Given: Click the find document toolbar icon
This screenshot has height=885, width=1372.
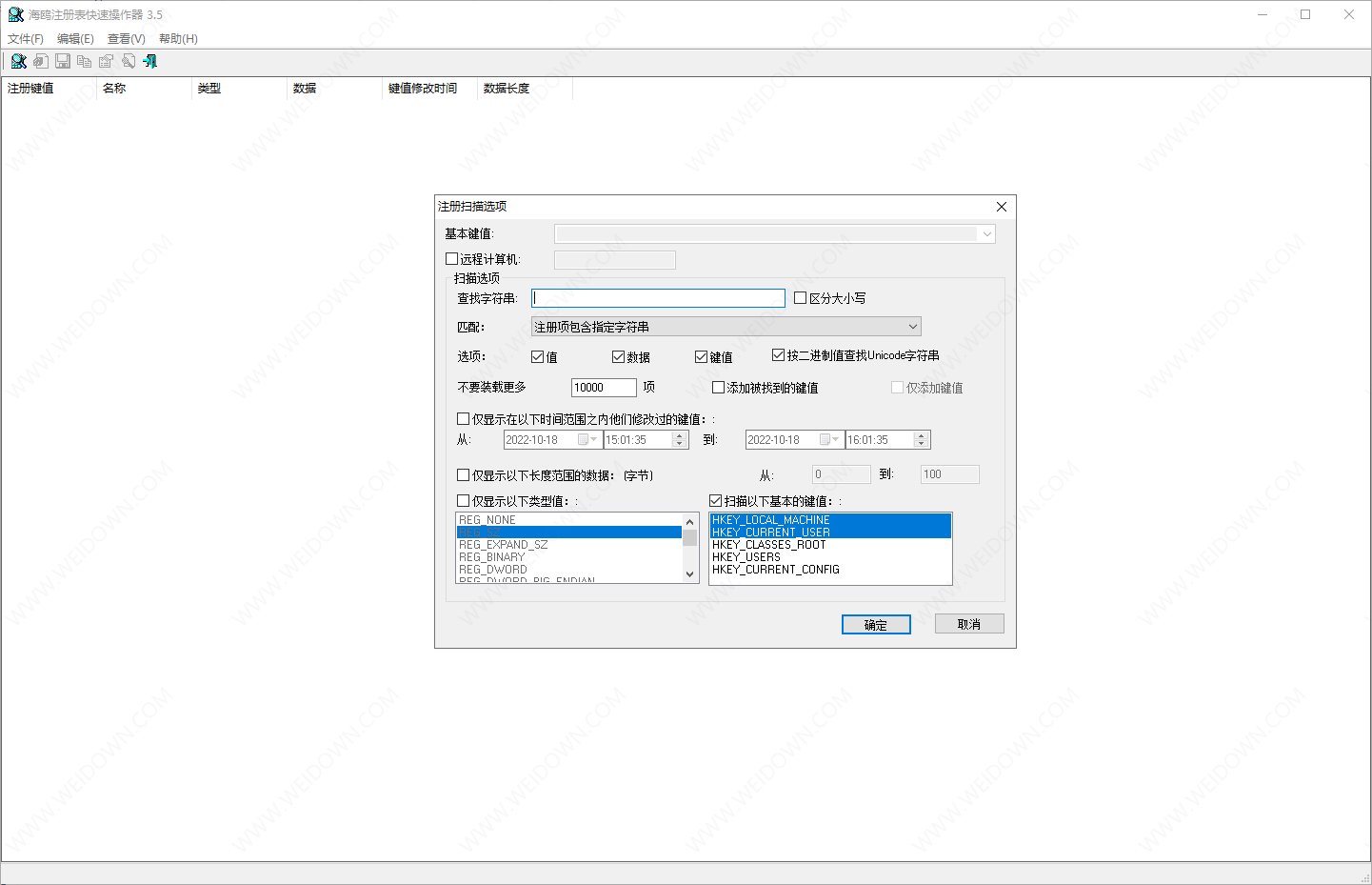Looking at the screenshot, I should pos(128,61).
